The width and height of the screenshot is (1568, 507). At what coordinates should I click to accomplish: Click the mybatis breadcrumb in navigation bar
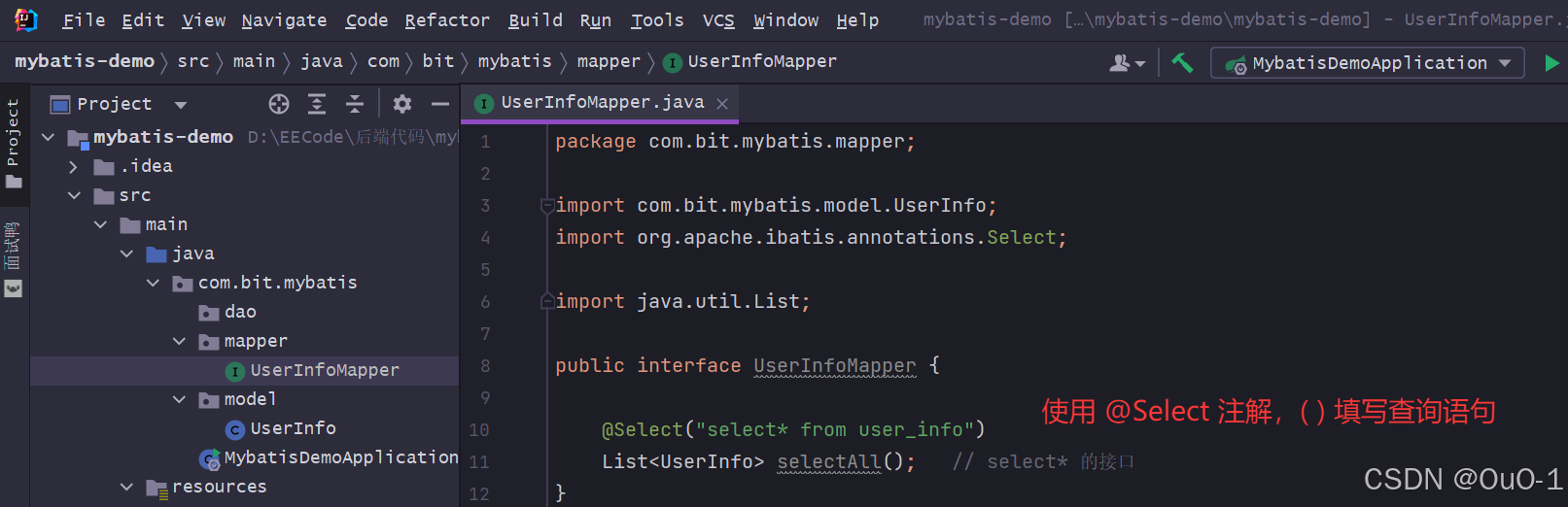514,61
